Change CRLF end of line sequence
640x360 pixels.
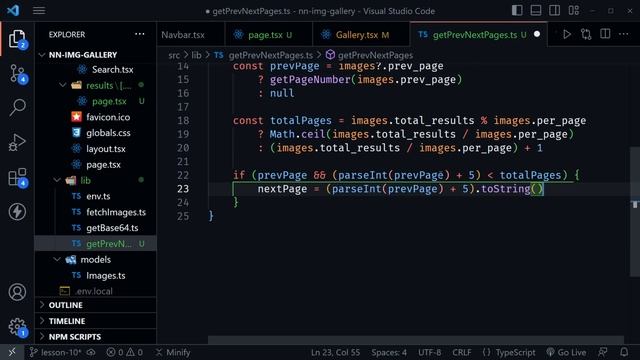coord(462,352)
